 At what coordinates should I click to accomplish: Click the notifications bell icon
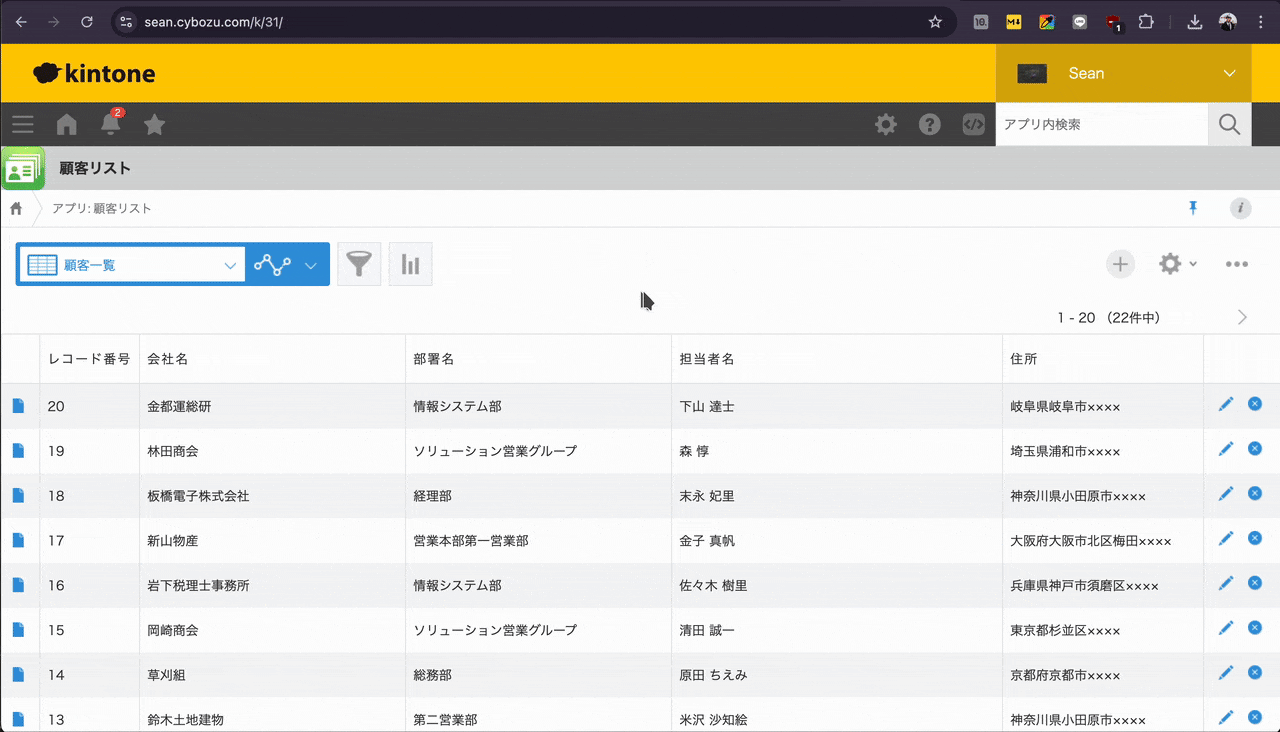(x=111, y=124)
